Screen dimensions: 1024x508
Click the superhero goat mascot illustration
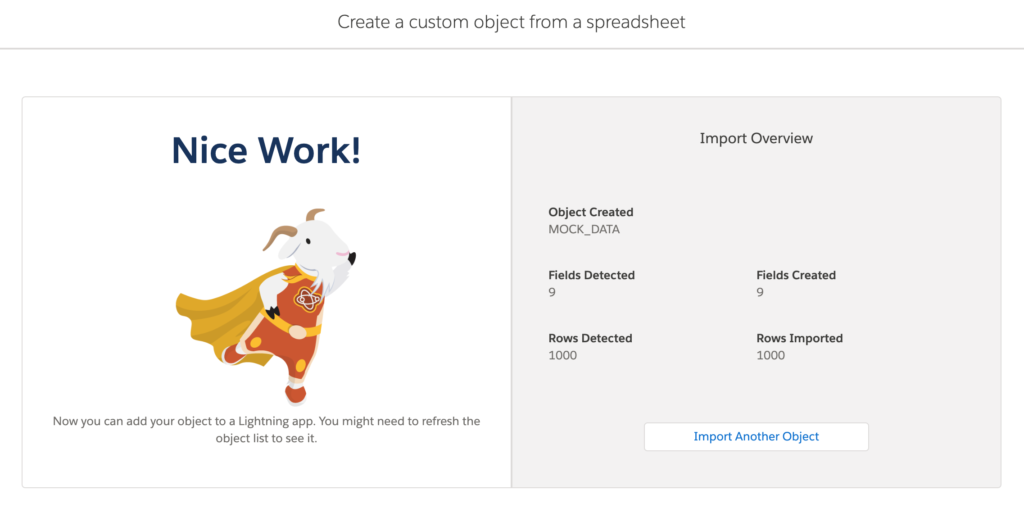[x=266, y=306]
